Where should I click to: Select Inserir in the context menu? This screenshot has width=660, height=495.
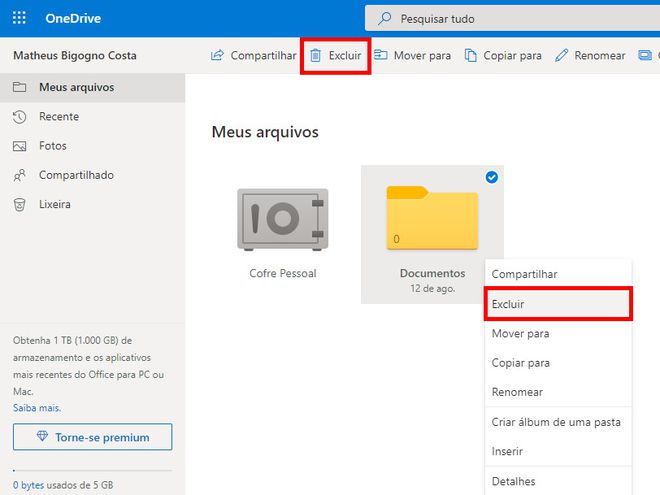(558, 451)
